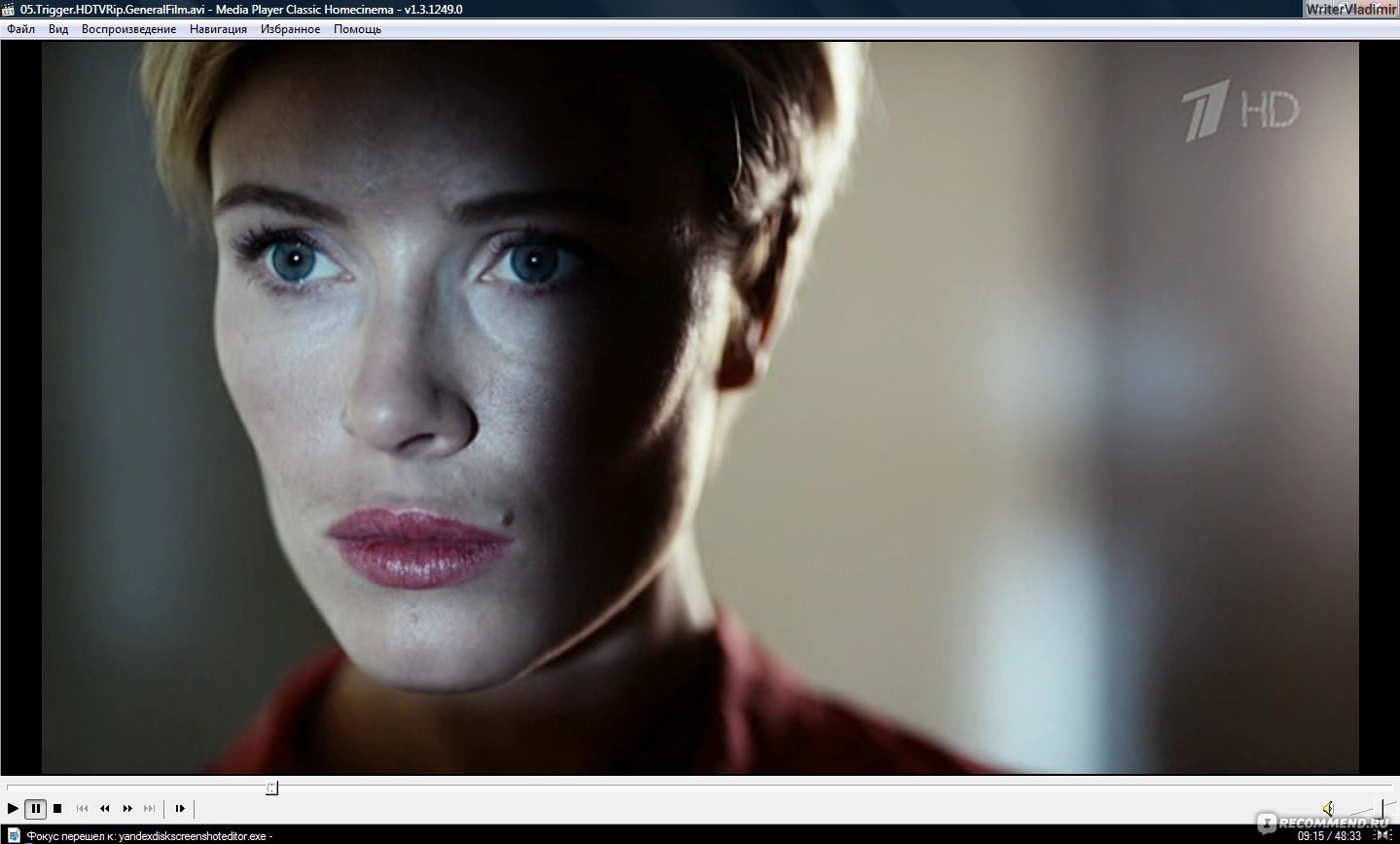
Task: Click the Skip to Next file icon
Action: point(150,808)
